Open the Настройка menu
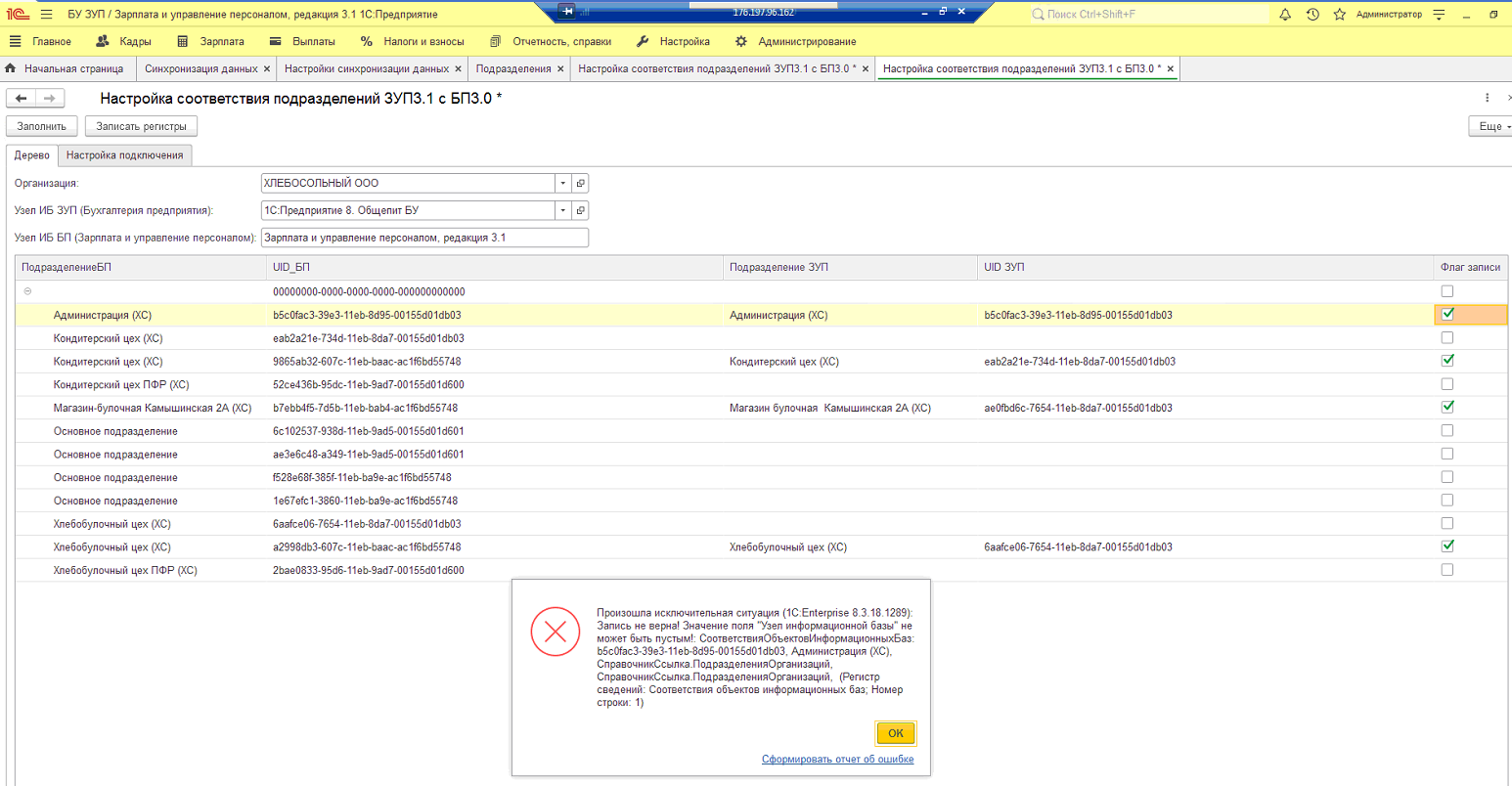Image resolution: width=1512 pixels, height=786 pixels. pyautogui.click(x=673, y=41)
